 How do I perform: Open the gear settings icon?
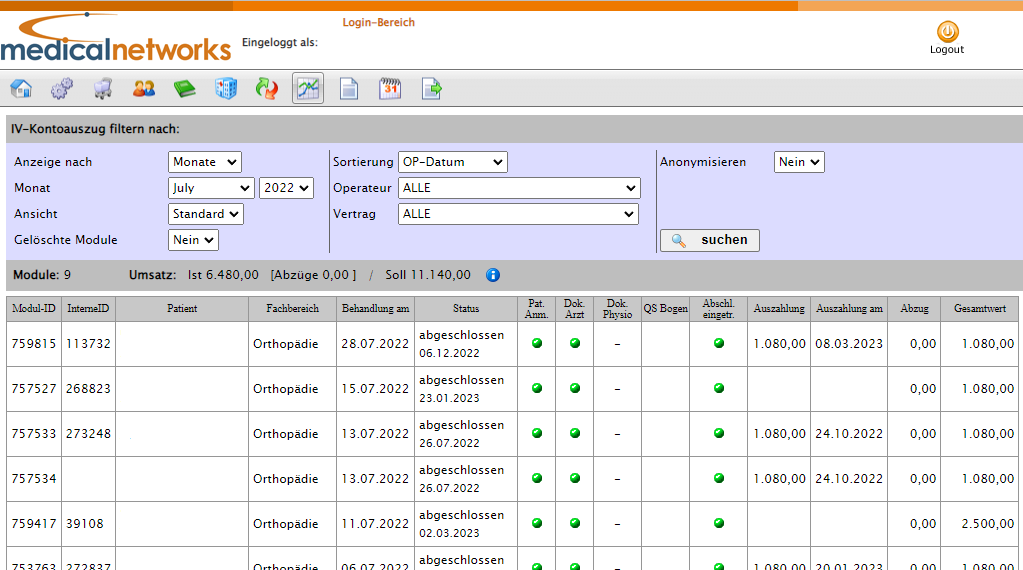tap(62, 88)
